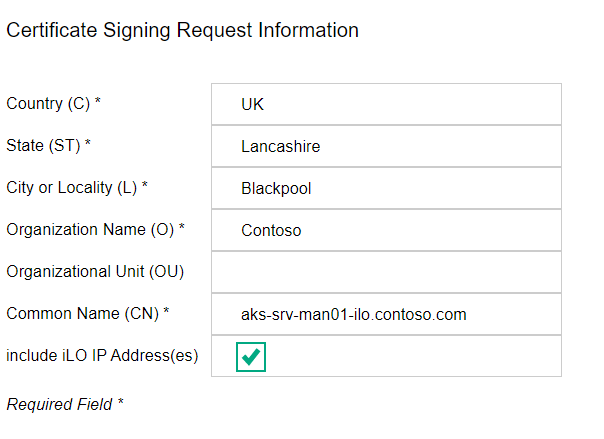Click the asterisk after Common Name (CN)
The height and width of the screenshot is (439, 604).
click(x=166, y=313)
